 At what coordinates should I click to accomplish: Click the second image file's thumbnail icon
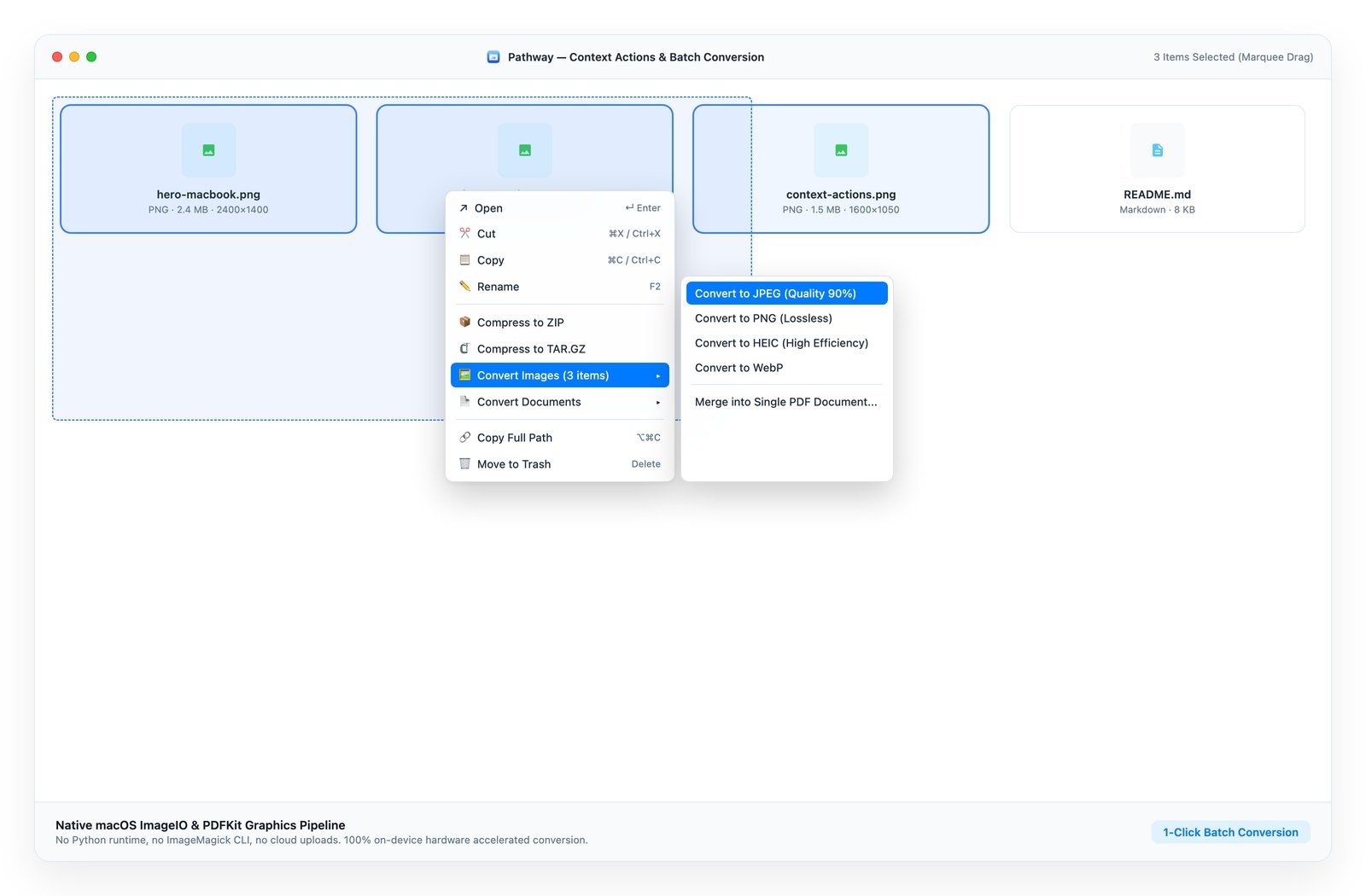pos(525,150)
